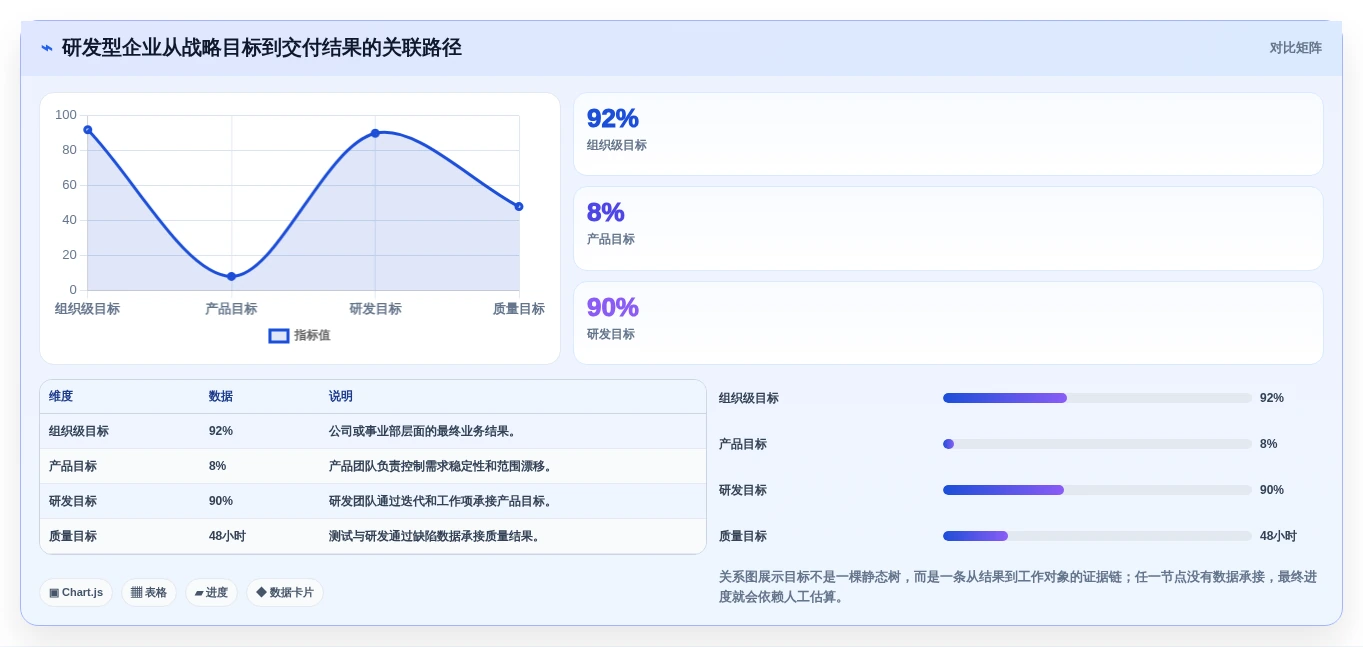Open the 90% 研发目标 data card
1363x647 pixels.
pos(948,323)
